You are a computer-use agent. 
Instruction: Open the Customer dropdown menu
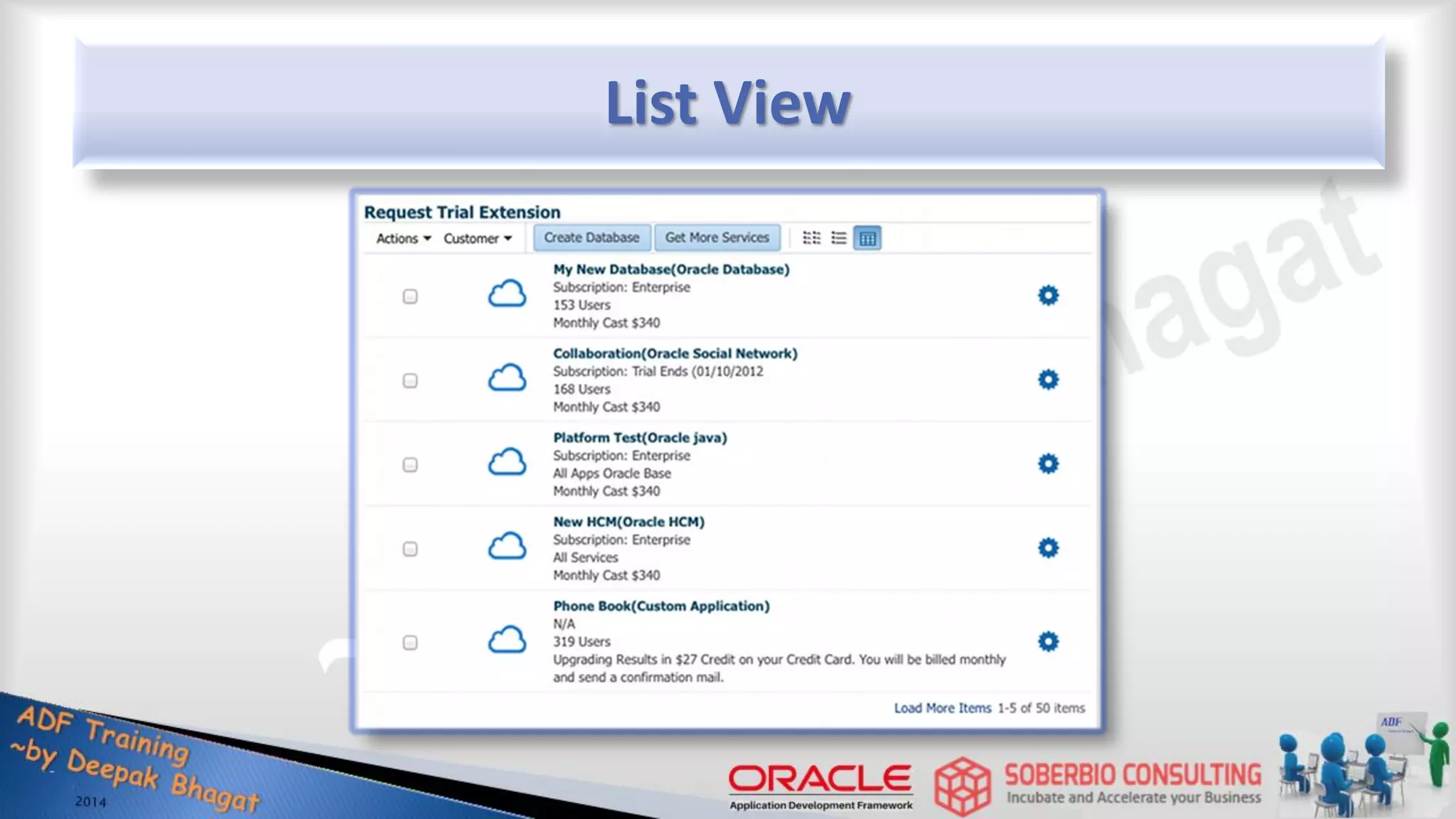(x=477, y=238)
